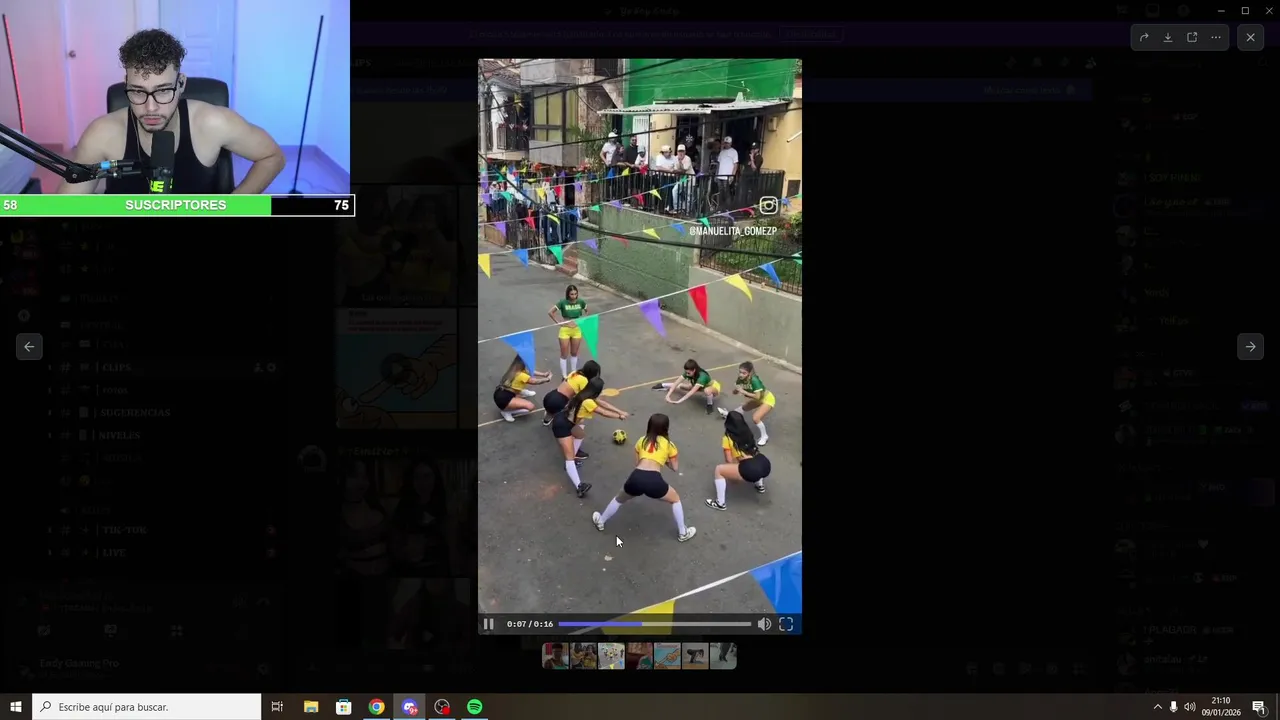Image resolution: width=1280 pixels, height=720 pixels.
Task: Open File Explorer from the taskbar
Action: point(311,707)
